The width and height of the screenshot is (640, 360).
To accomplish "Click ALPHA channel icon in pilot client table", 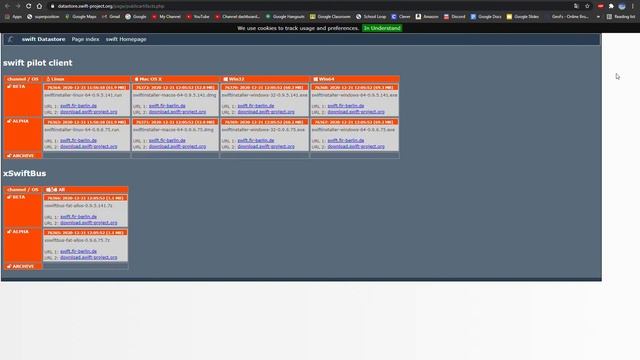I will [9, 121].
